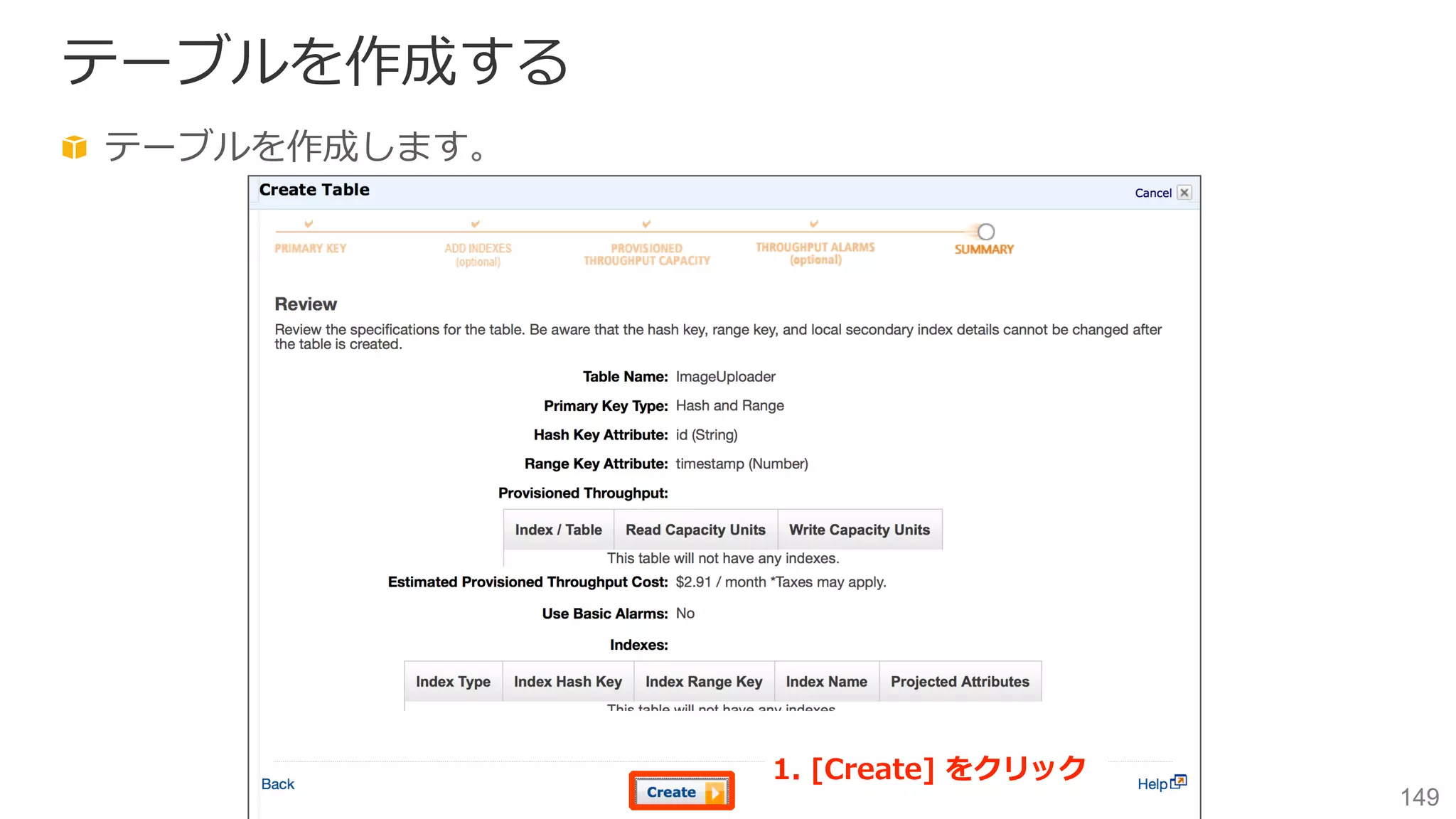
Task: Click the Throughput Alarms checkmark icon
Action: 814,224
